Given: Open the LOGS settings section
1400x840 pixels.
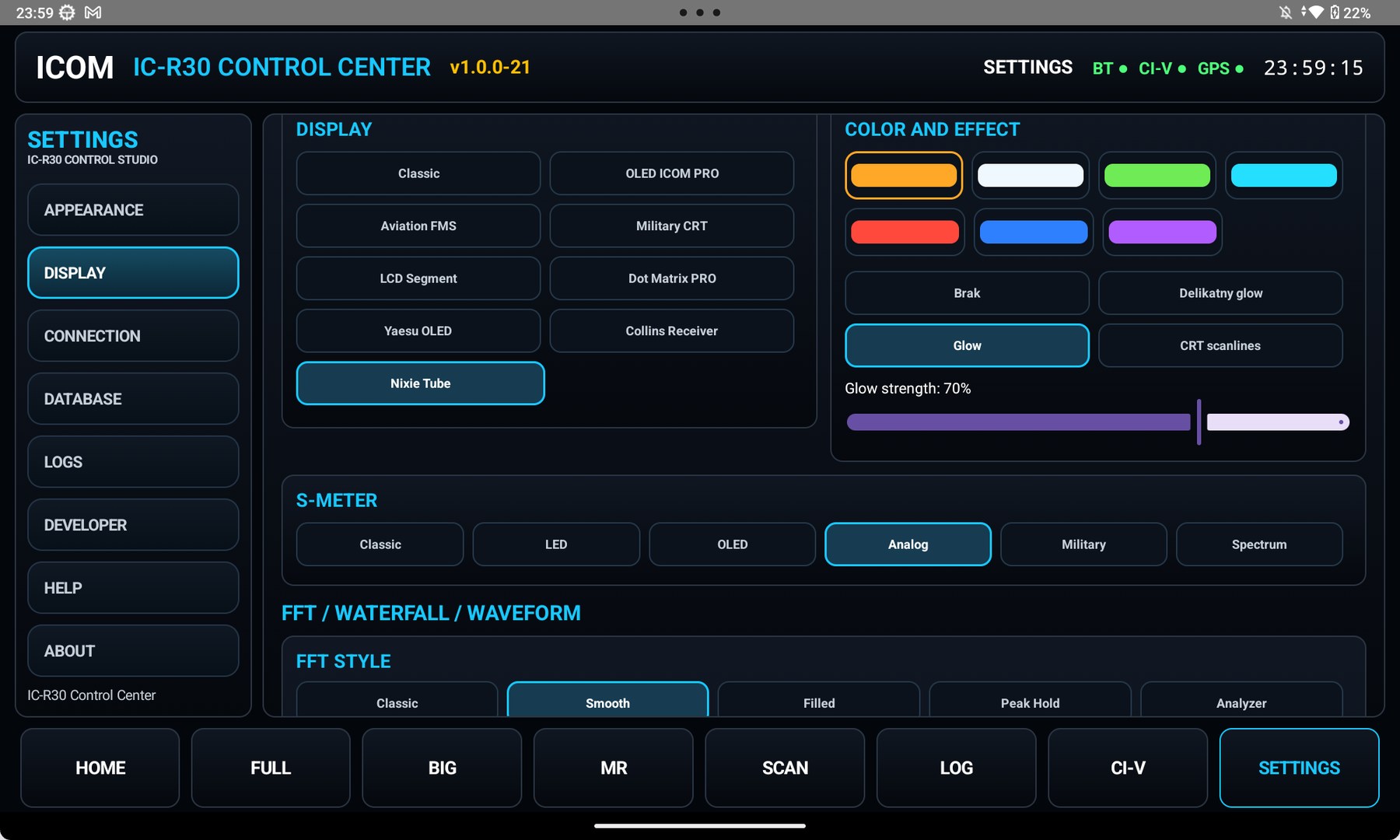Looking at the screenshot, I should [133, 462].
